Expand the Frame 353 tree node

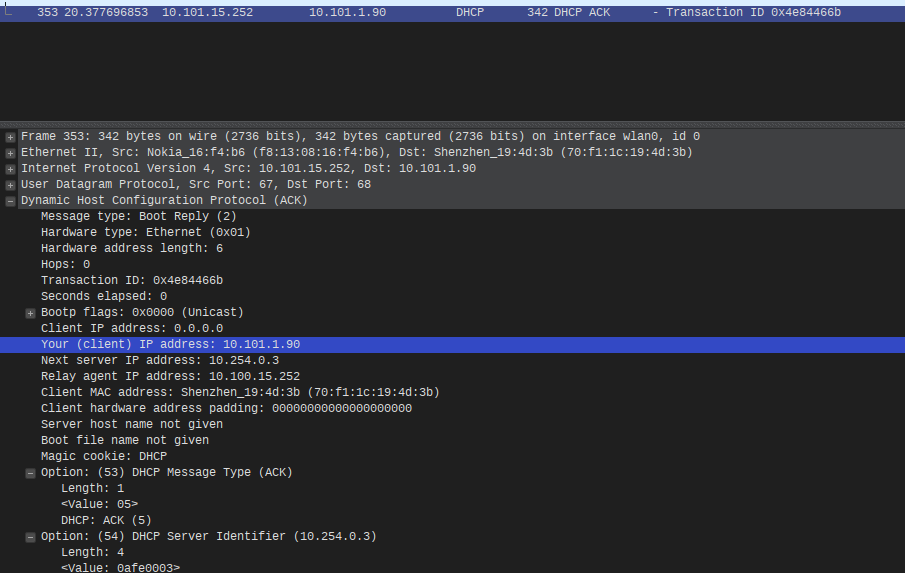(x=10, y=137)
